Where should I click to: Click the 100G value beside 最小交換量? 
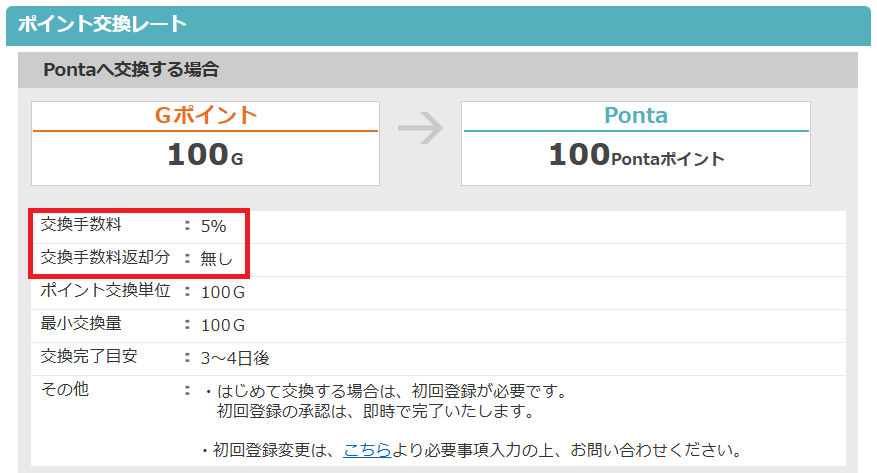click(222, 325)
